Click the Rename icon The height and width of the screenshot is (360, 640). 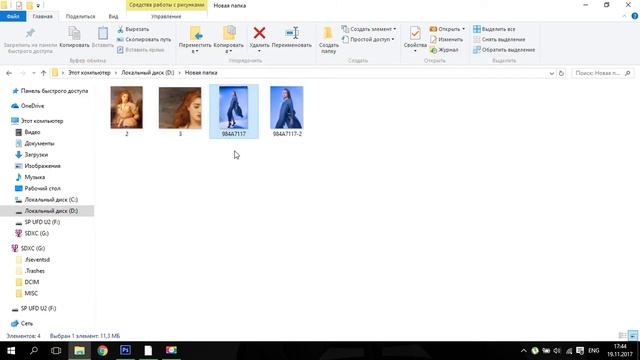tap(292, 33)
